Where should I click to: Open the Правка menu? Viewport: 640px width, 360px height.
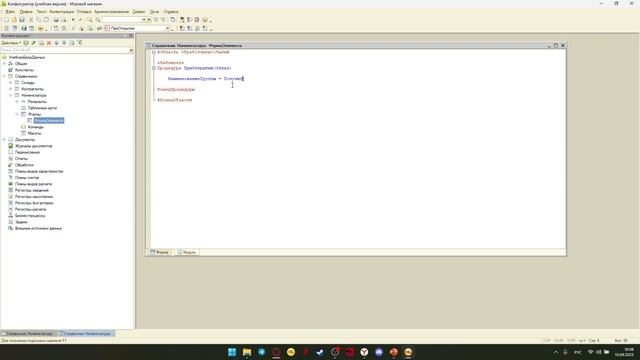point(26,12)
